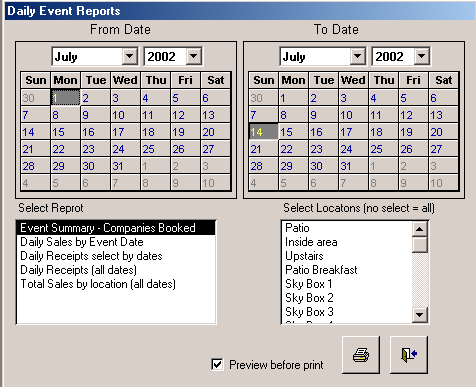476x387 pixels.
Task: Expand the To Date month dropdown
Action: 358,56
